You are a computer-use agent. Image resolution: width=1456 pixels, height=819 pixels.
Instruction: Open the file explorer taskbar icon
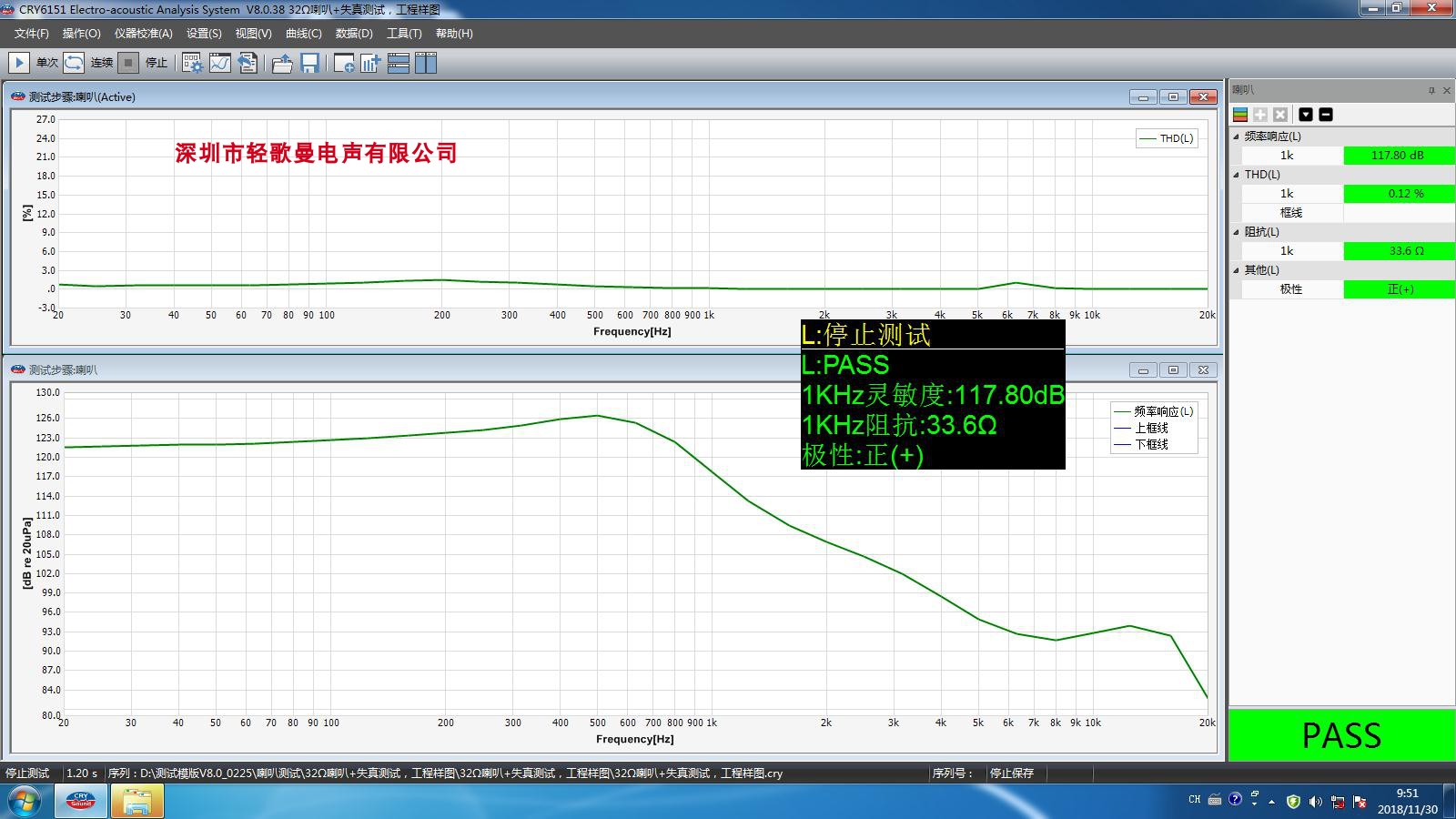coord(137,802)
